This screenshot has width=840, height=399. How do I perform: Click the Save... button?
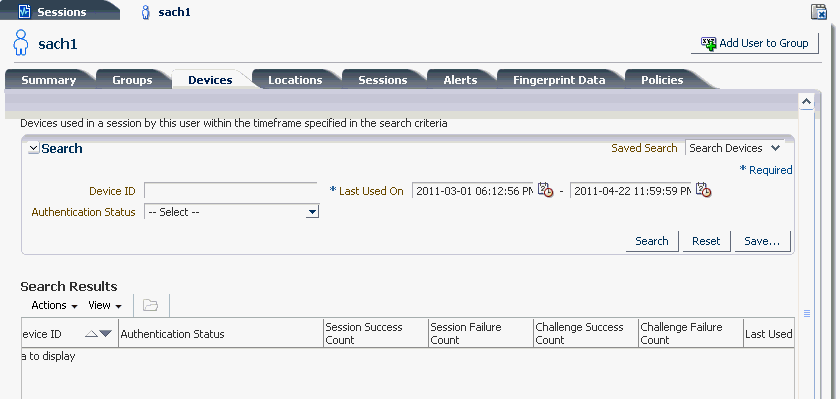[x=762, y=241]
